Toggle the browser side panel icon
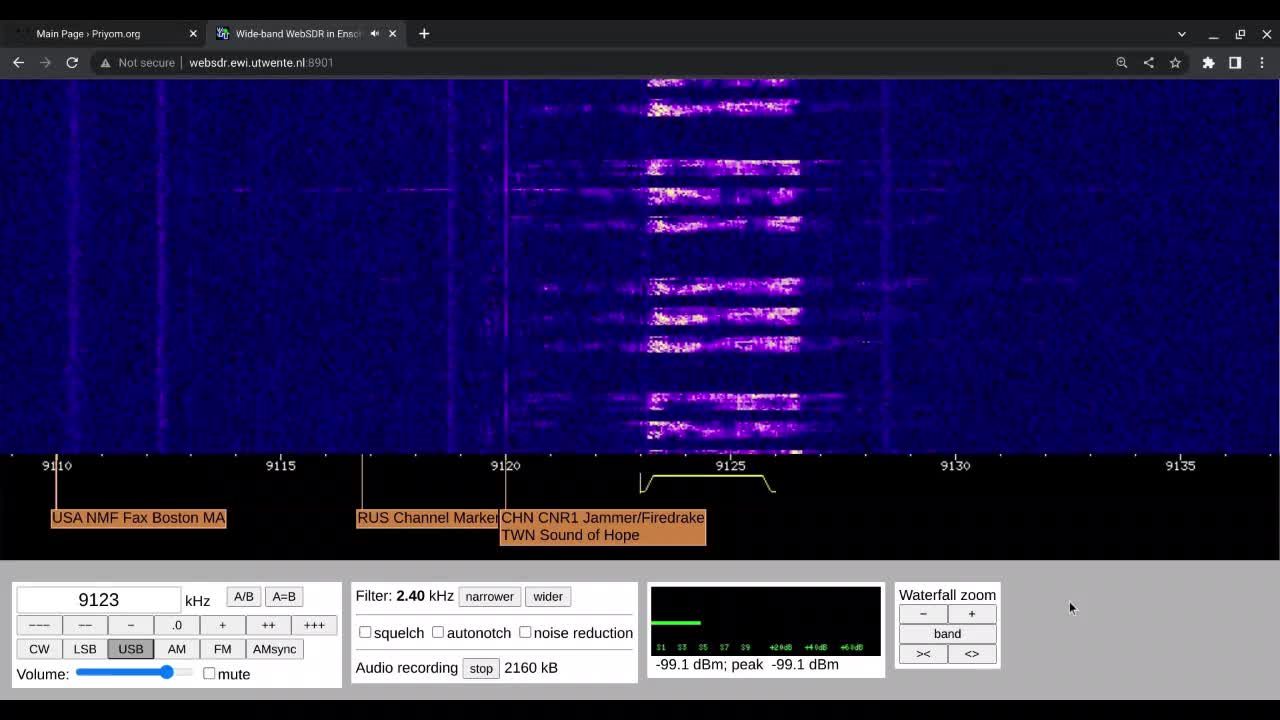The height and width of the screenshot is (720, 1280). coord(1235,62)
